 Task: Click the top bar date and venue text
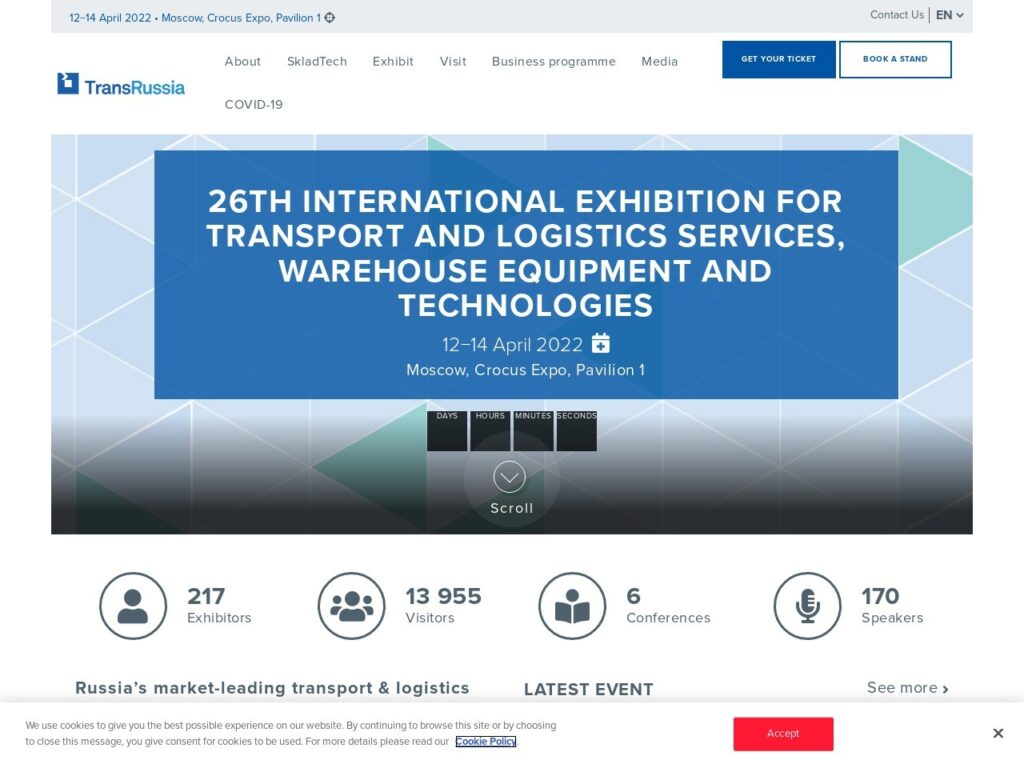pos(195,18)
